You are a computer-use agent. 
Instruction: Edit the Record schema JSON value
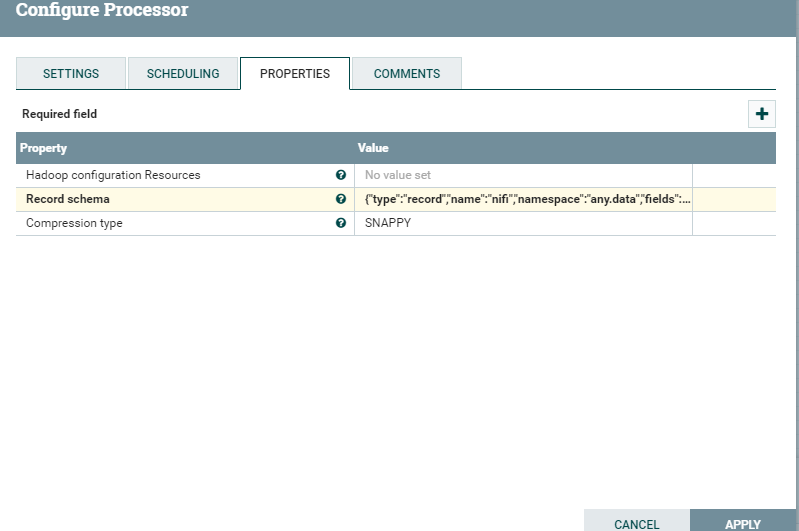pyautogui.click(x=523, y=199)
